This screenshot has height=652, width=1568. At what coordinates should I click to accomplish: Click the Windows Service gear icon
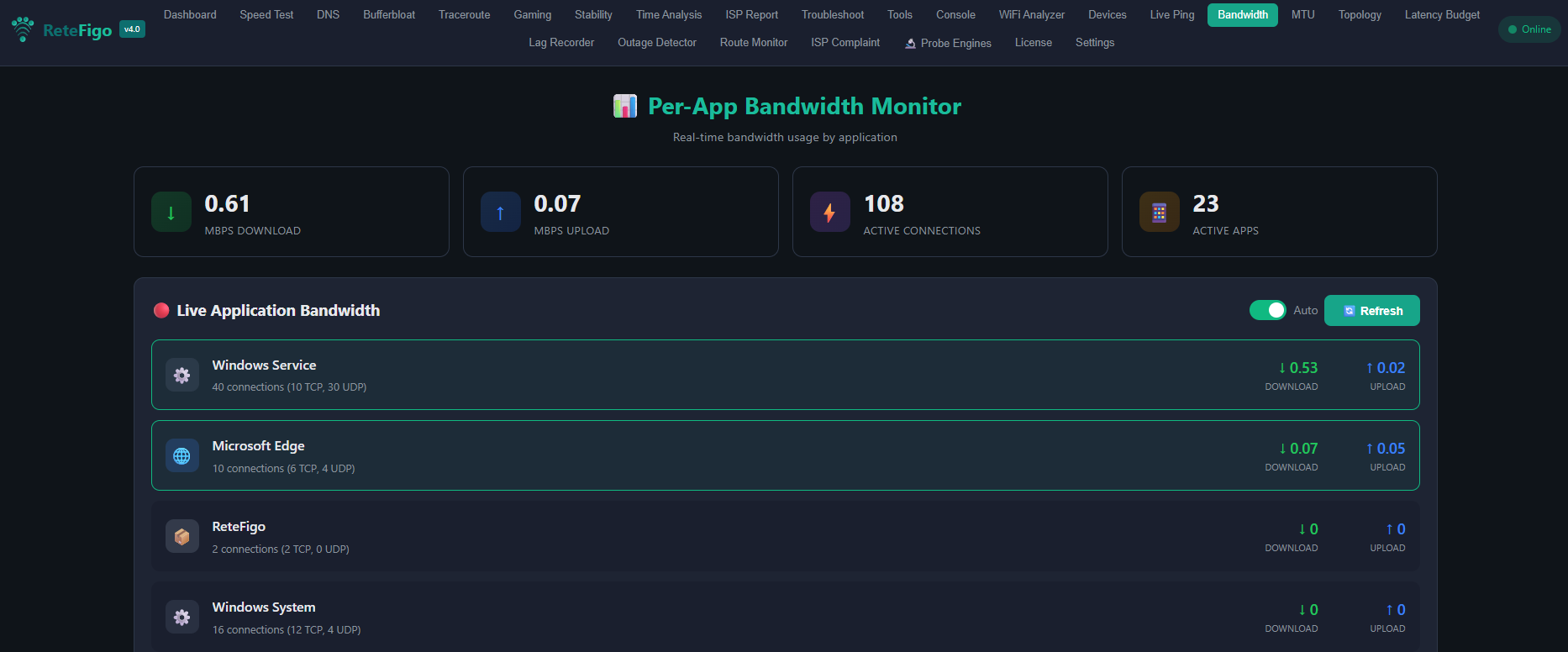point(182,376)
